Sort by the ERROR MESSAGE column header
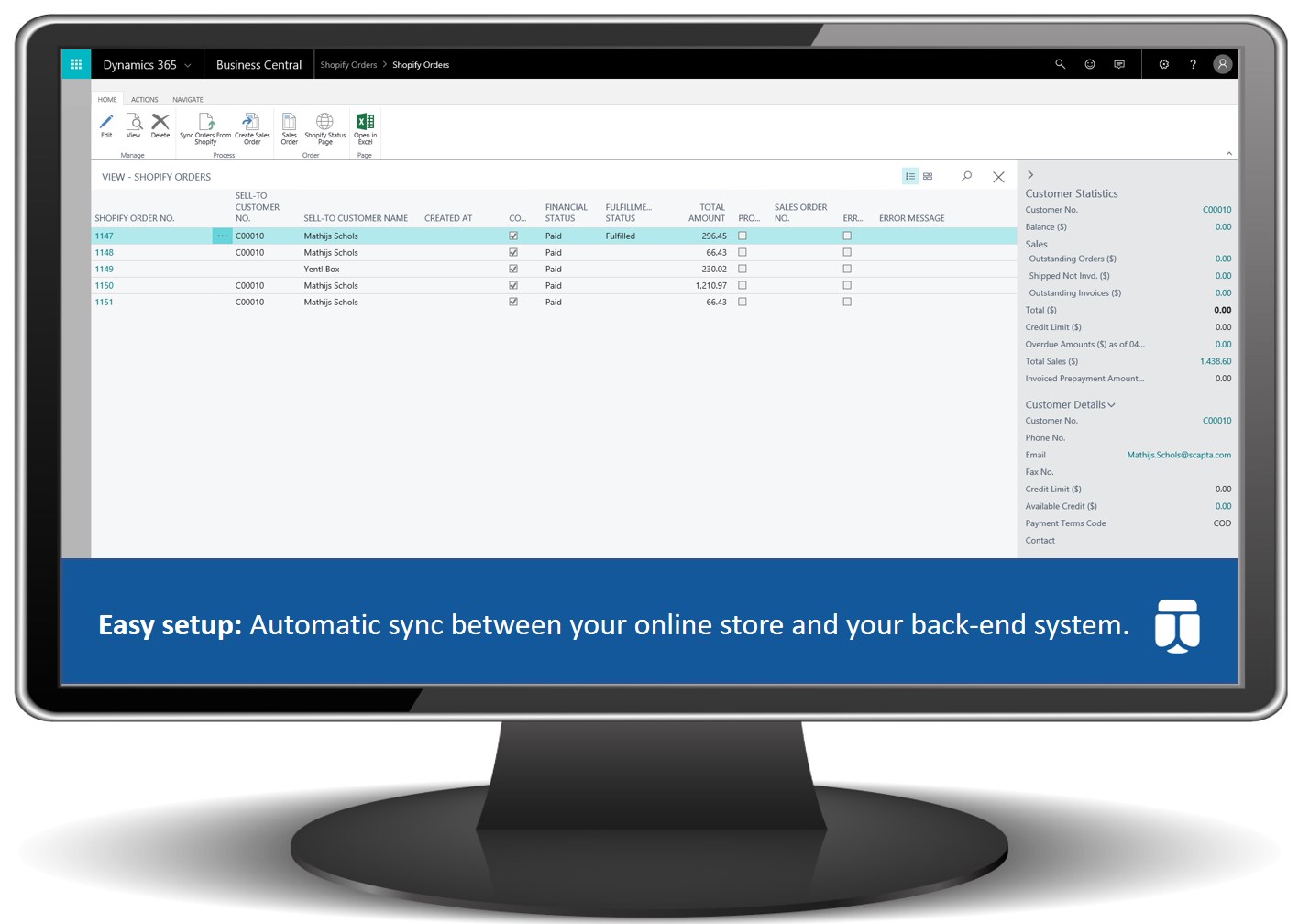Image resolution: width=1298 pixels, height=924 pixels. point(911,218)
